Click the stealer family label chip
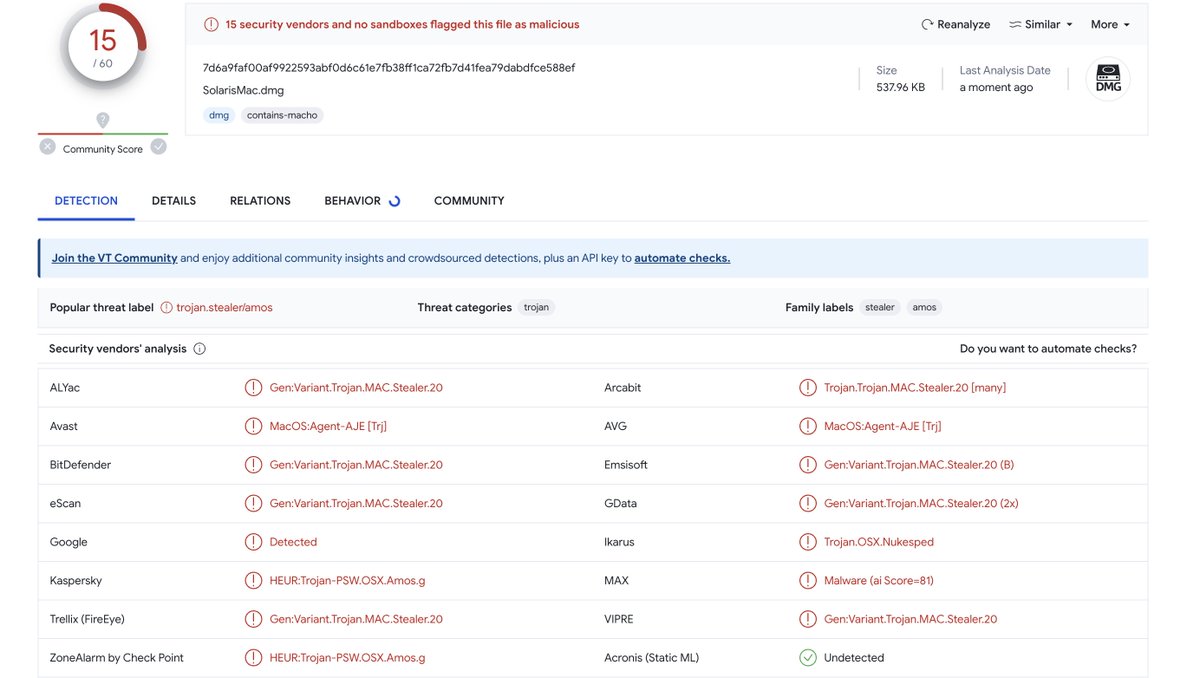Screen dimensions: 1200x678 click(x=880, y=307)
